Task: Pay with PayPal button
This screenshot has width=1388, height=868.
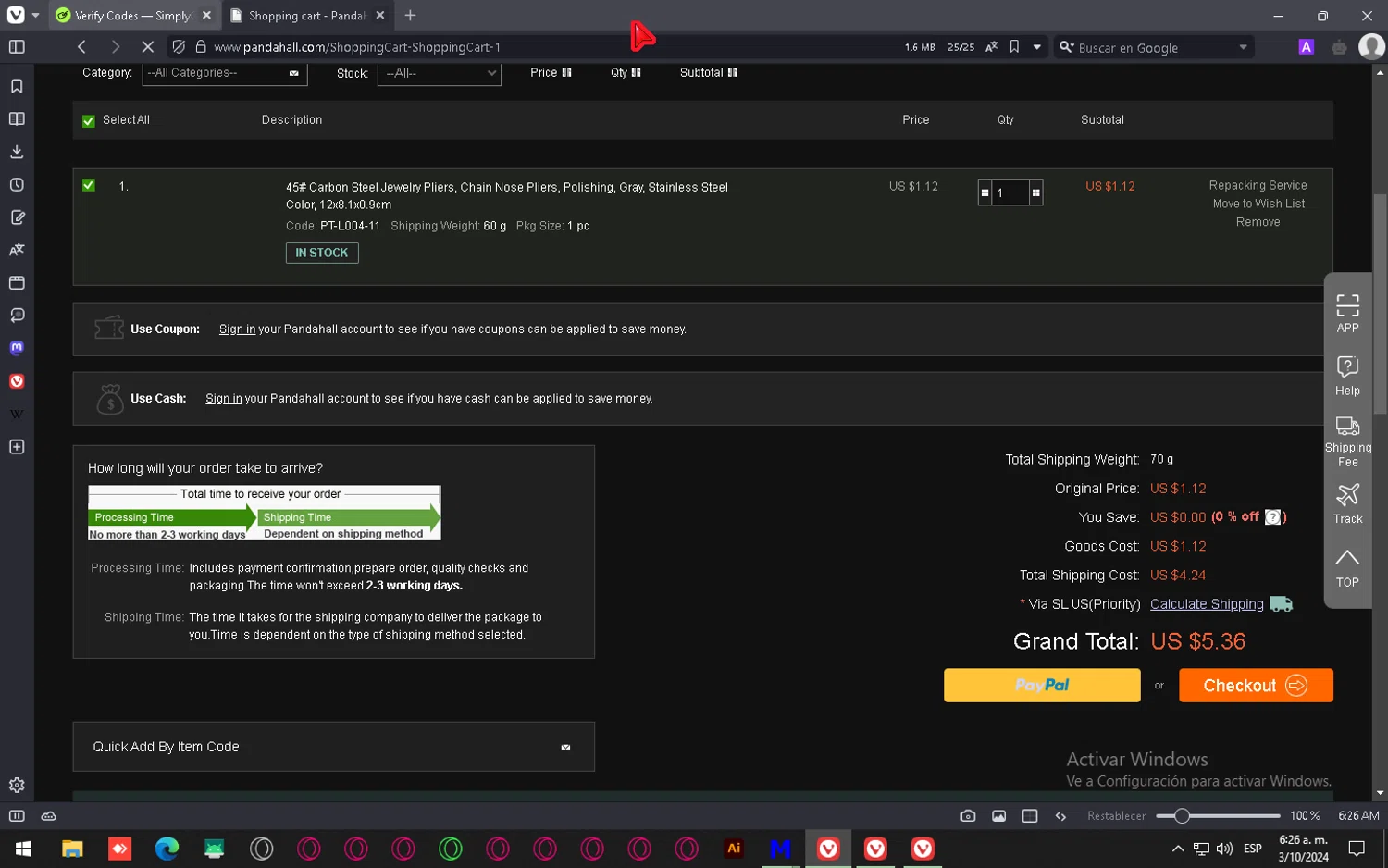Action: pos(1042,686)
